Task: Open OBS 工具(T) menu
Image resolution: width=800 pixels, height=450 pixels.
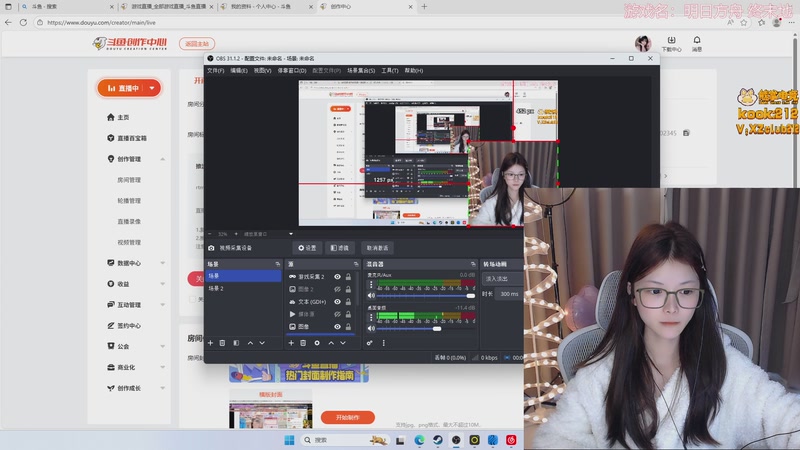Action: point(390,70)
